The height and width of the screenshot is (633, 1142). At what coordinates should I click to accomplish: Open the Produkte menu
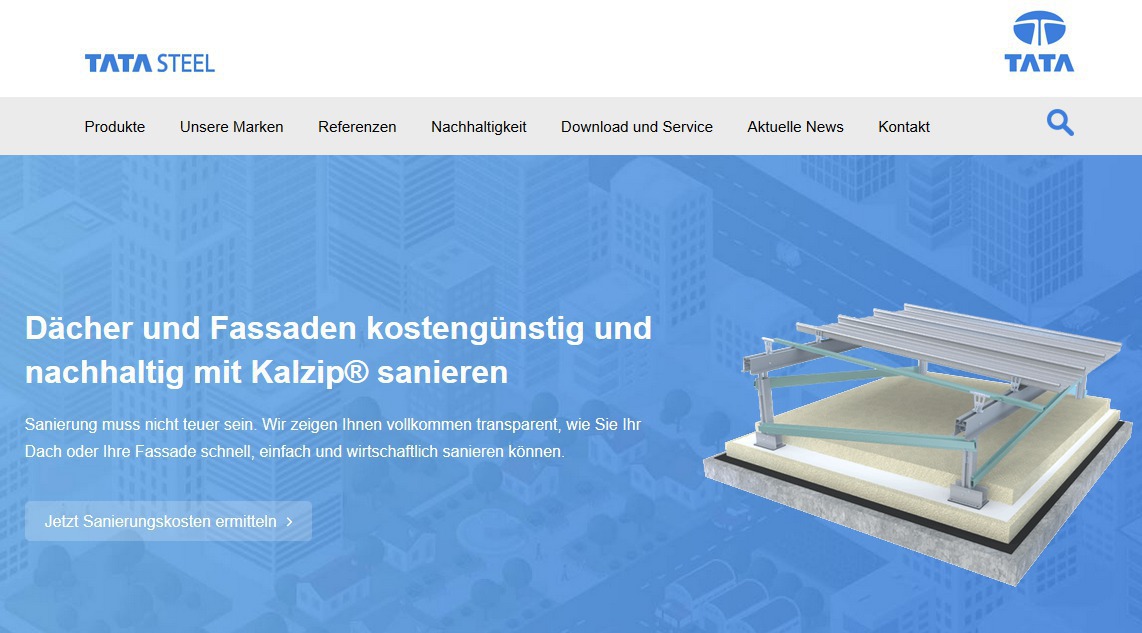pyautogui.click(x=114, y=127)
